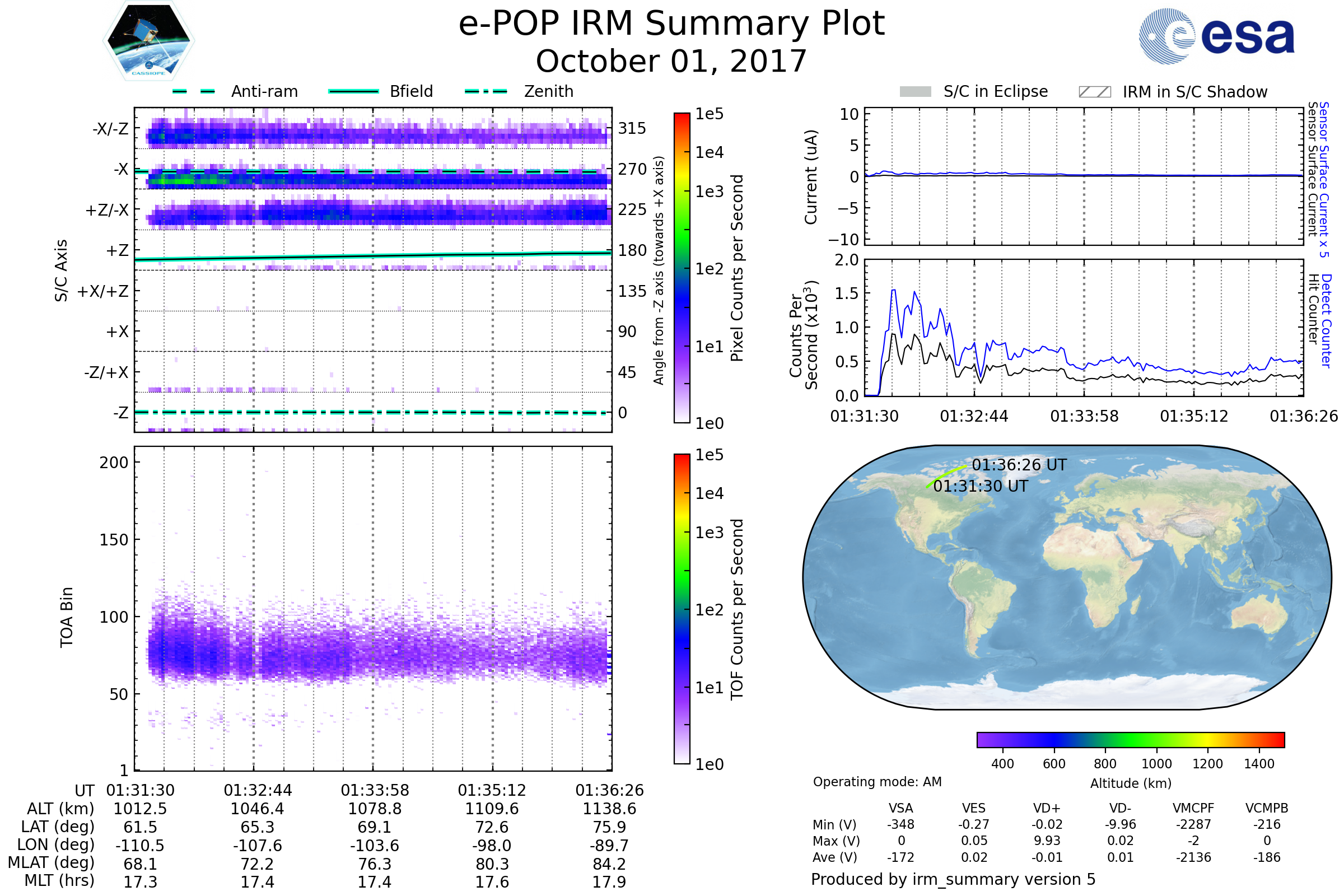Click the IRM in S/C Shadow hatched swatch
The width and height of the screenshot is (1344, 896).
click(x=1094, y=92)
